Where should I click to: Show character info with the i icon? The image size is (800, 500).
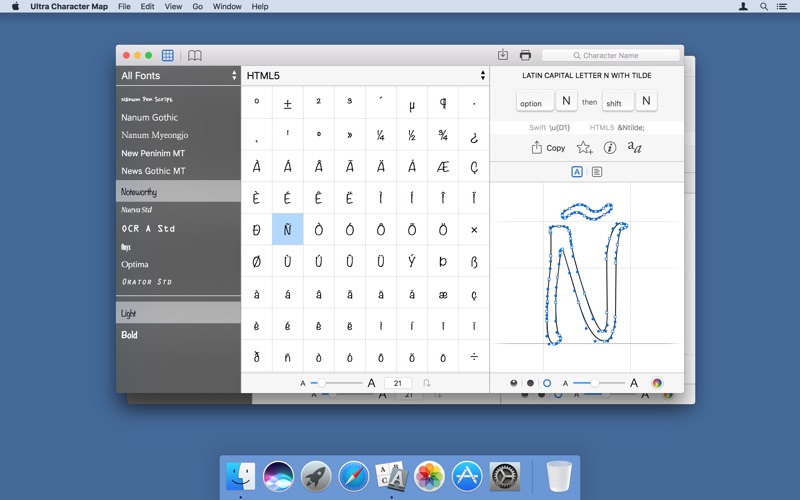click(609, 148)
